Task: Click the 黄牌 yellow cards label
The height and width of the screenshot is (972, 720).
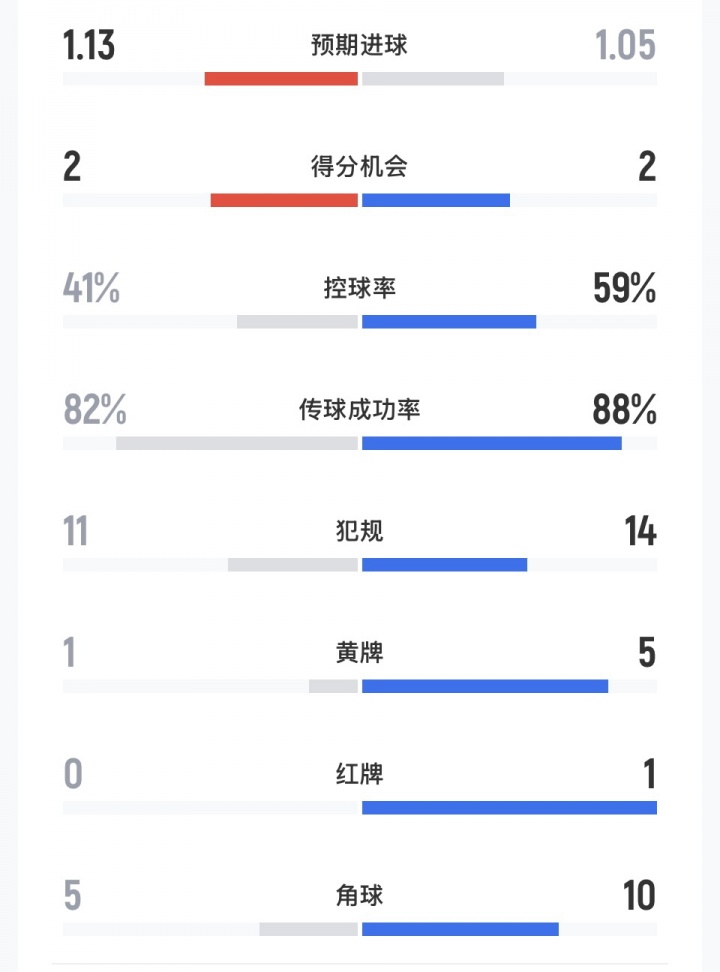Action: click(x=359, y=654)
